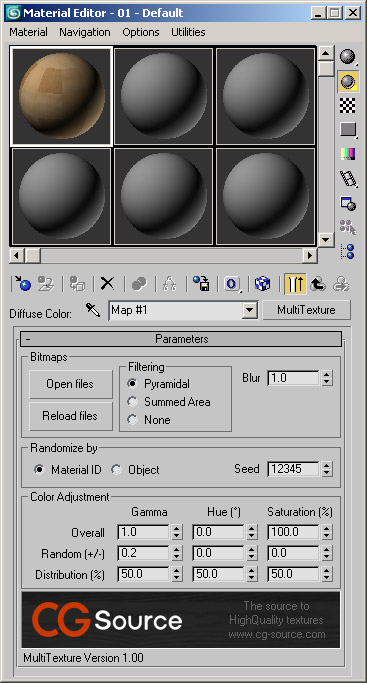Open the Utilities menu
This screenshot has width=367, height=683.
(188, 32)
